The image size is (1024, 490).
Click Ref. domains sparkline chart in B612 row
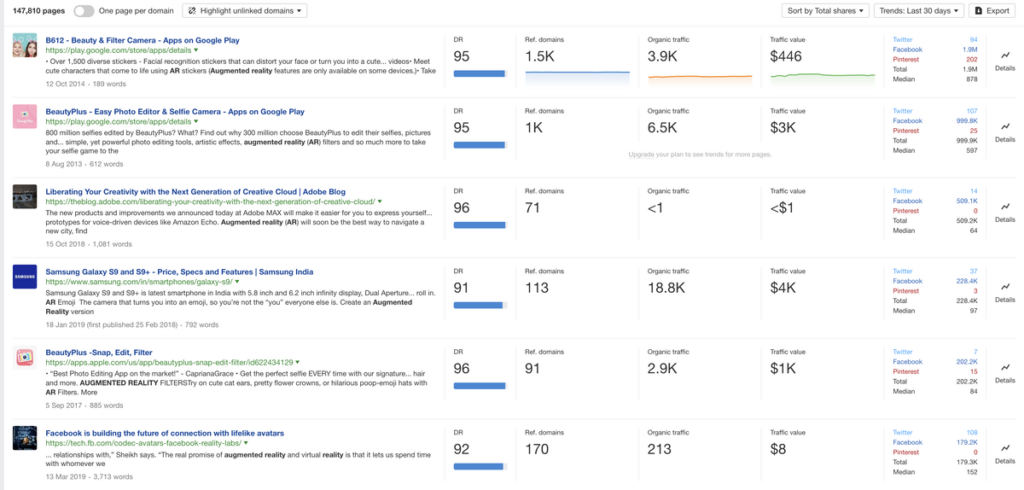577,77
